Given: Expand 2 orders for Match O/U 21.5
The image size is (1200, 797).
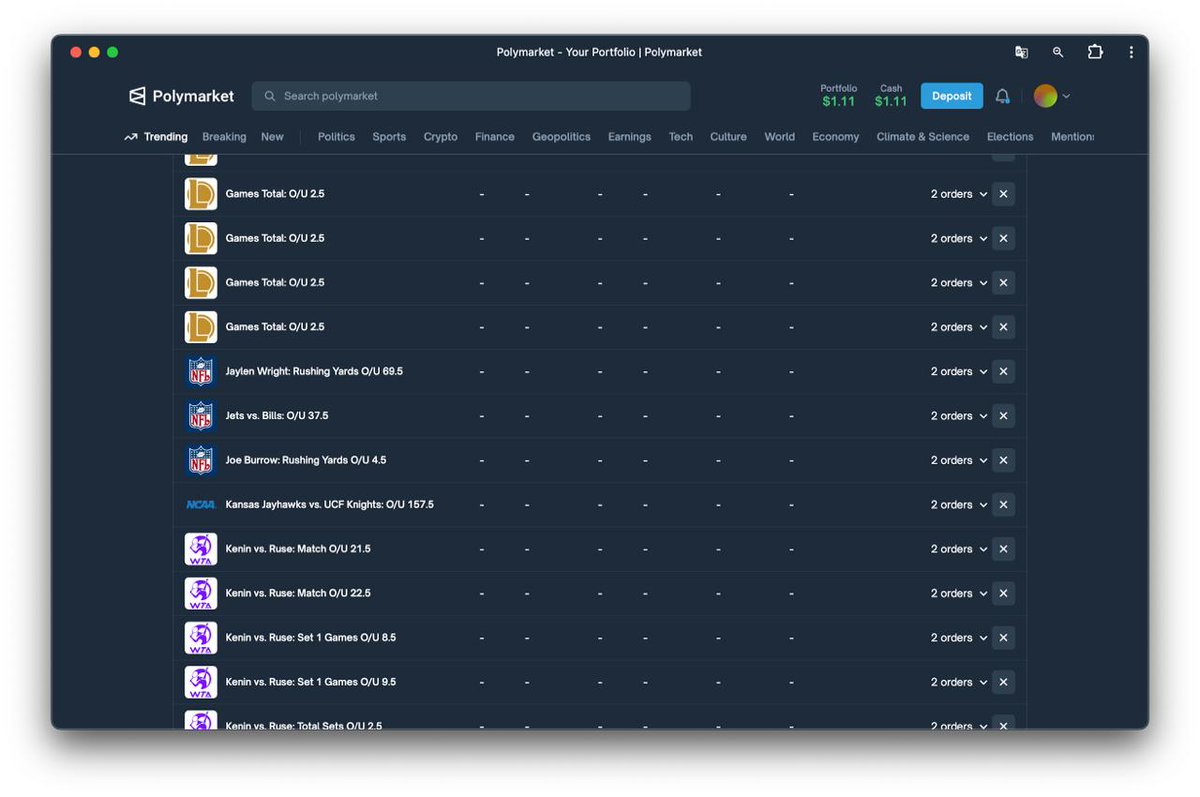Looking at the screenshot, I should pos(959,549).
